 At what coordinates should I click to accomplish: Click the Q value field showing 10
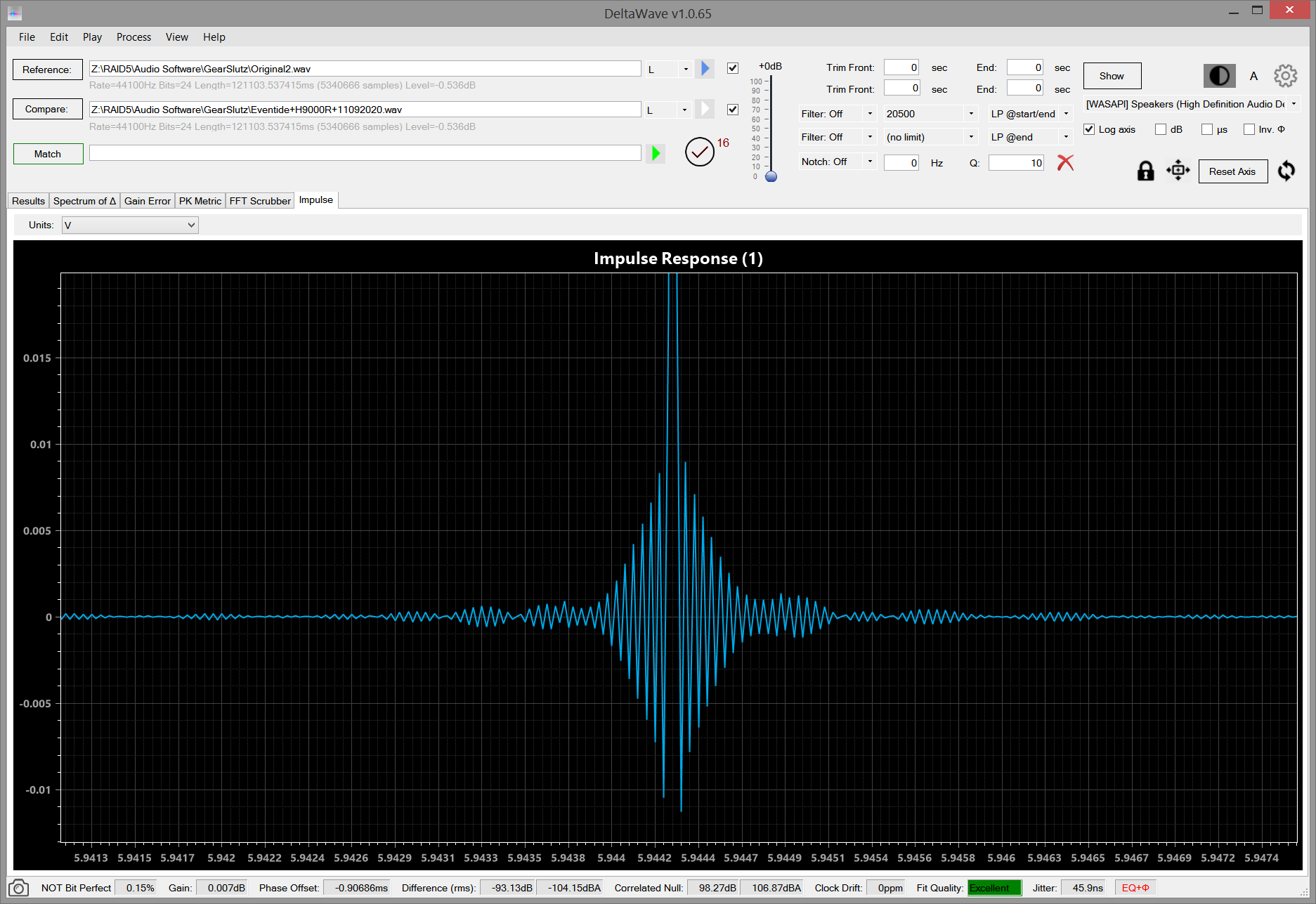coord(1017,163)
